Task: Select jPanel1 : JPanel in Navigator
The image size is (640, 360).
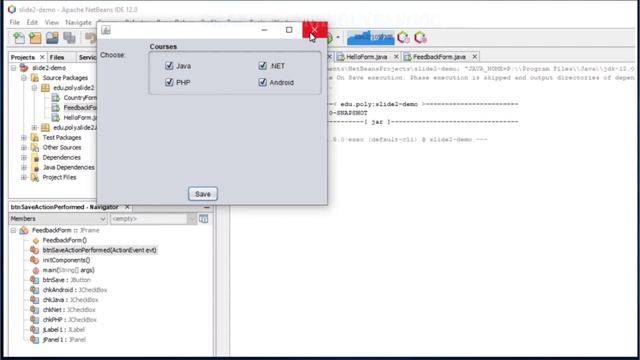Action: (x=64, y=340)
